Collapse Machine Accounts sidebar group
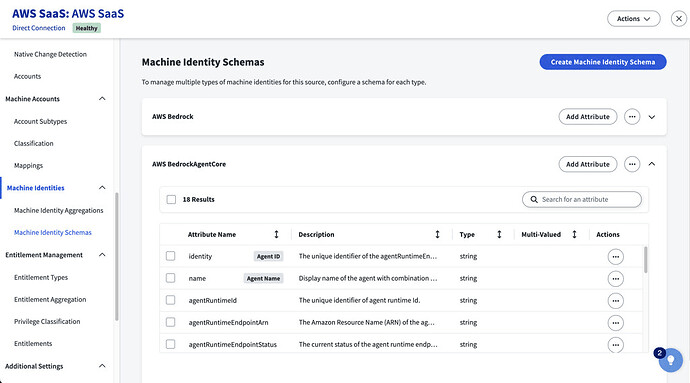 coord(102,99)
